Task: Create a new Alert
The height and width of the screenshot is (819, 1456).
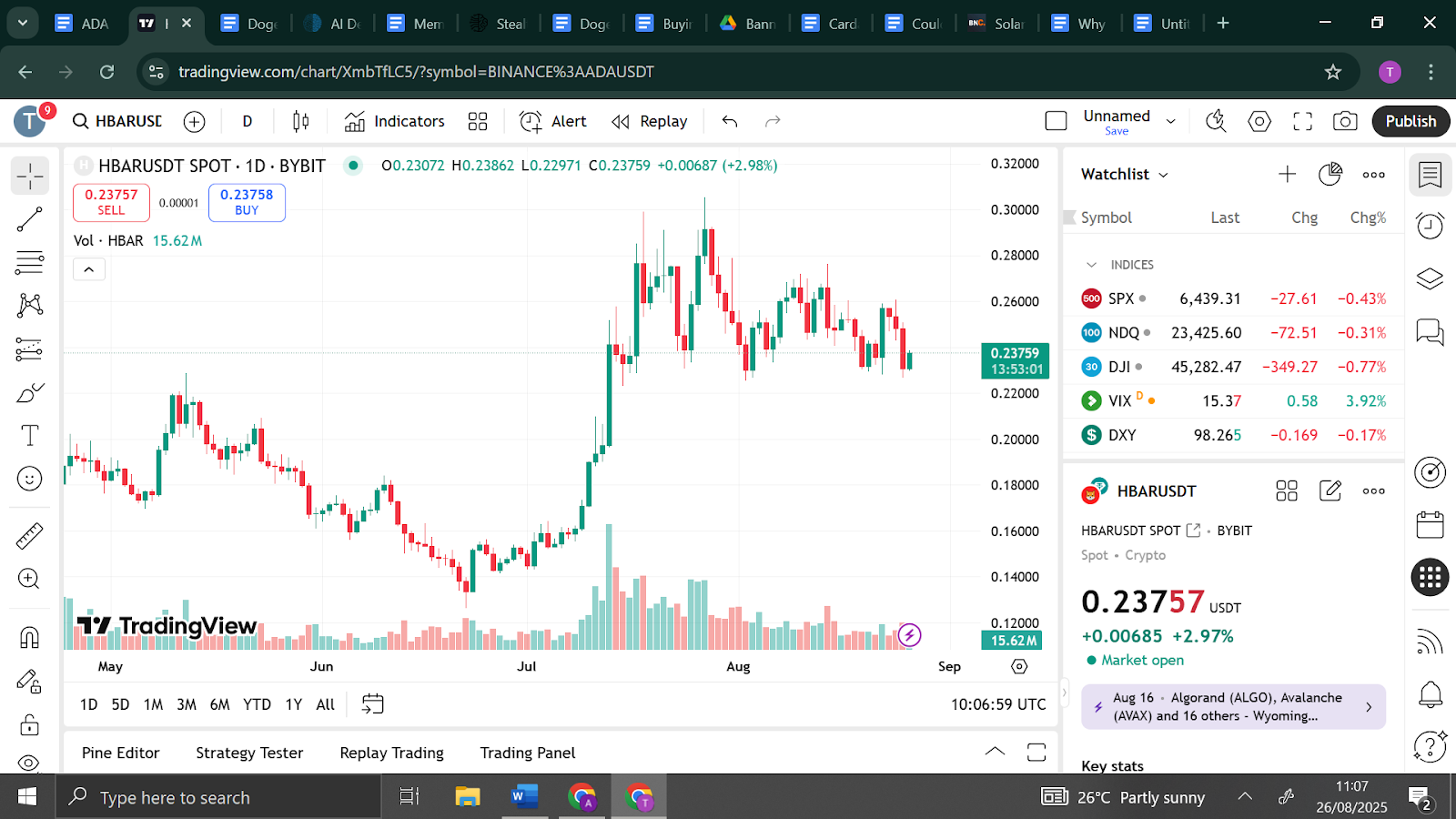Action: point(552,121)
